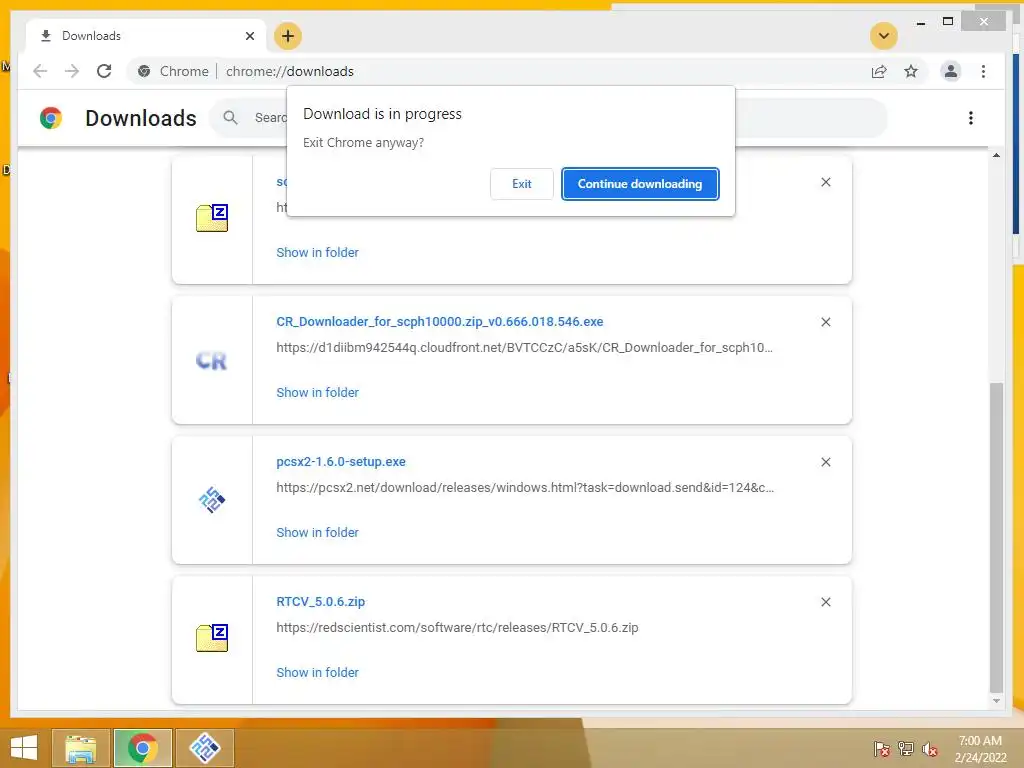Maximize the Chrome window

948,22
